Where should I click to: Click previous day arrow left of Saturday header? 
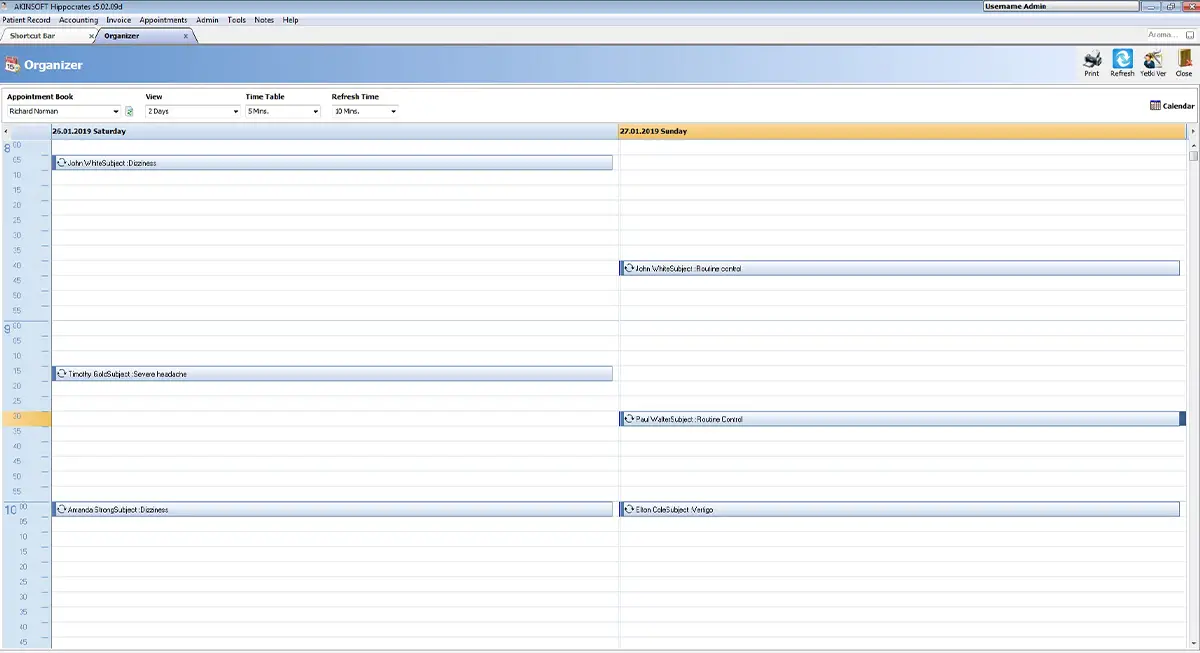7,131
